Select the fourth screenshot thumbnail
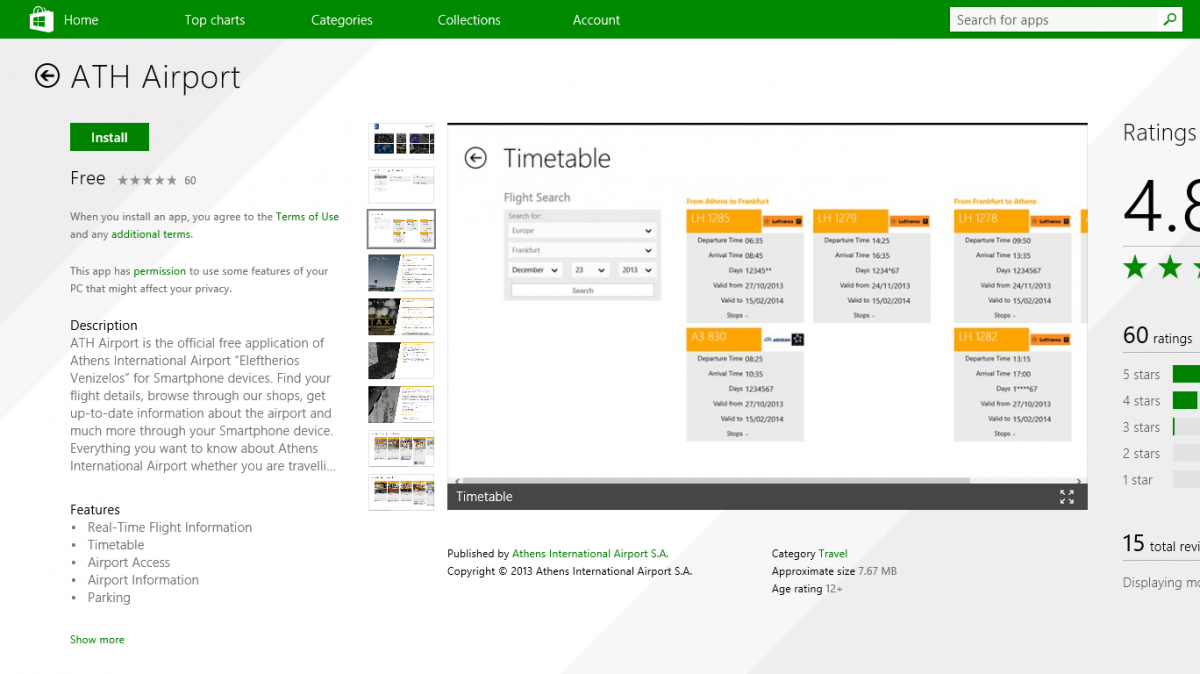Screen dimensions: 1200x674 401,273
